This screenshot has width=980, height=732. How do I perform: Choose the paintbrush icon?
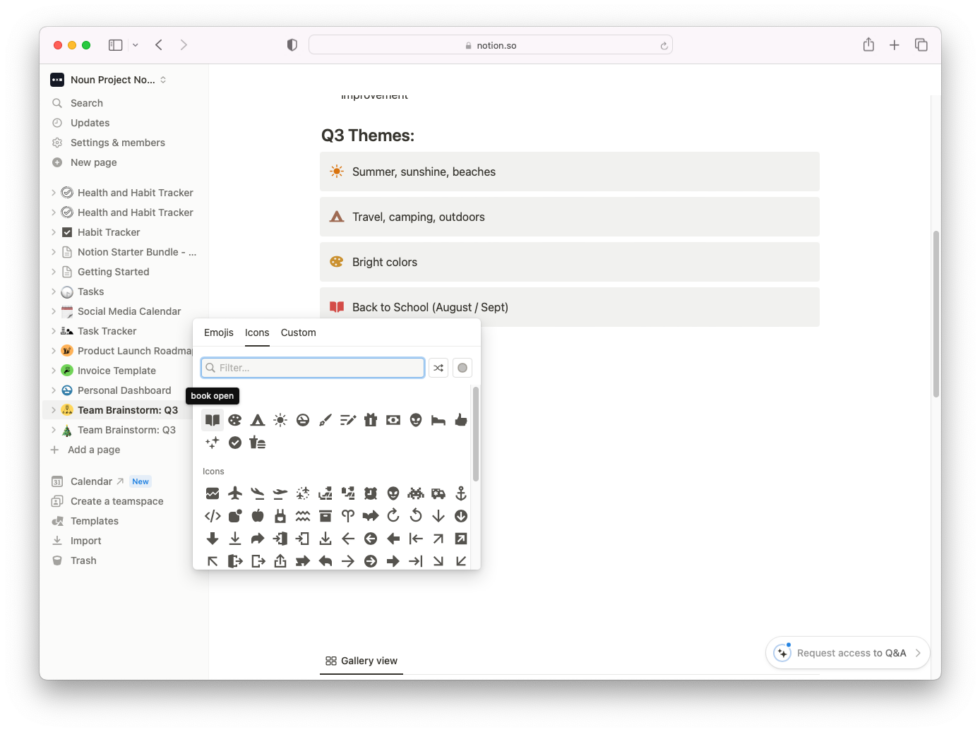[x=325, y=420]
